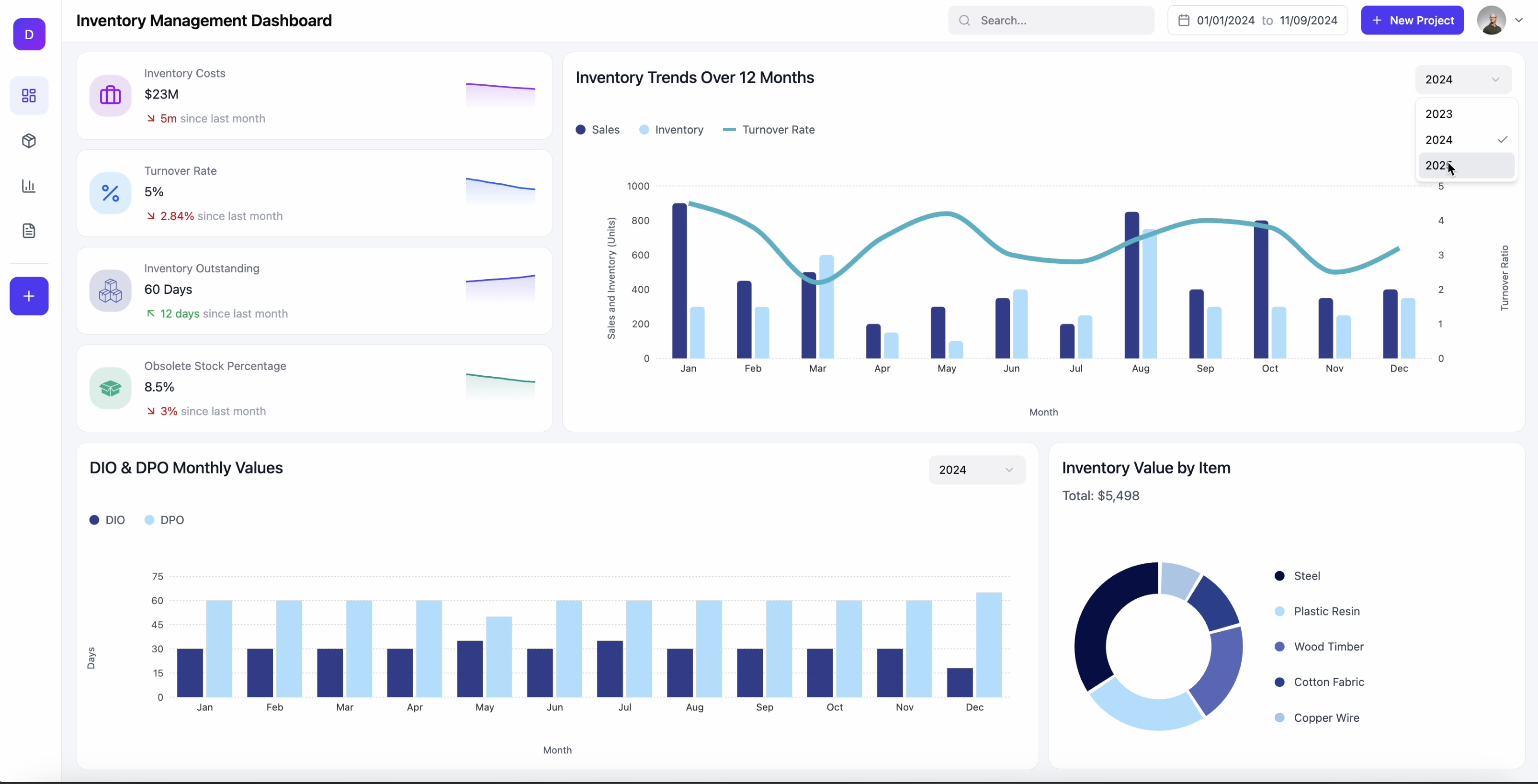Click the August Sales bar in trends chart

pyautogui.click(x=1131, y=285)
